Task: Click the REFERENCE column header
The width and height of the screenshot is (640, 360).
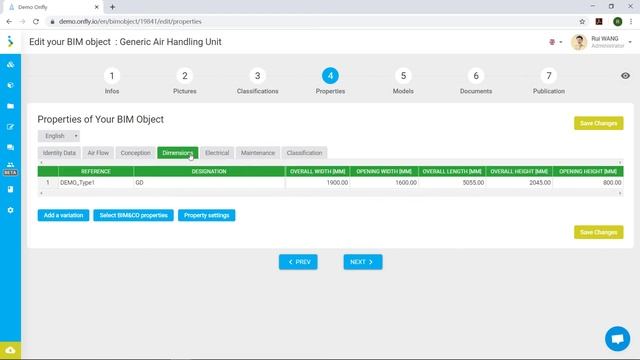Action: (x=96, y=171)
